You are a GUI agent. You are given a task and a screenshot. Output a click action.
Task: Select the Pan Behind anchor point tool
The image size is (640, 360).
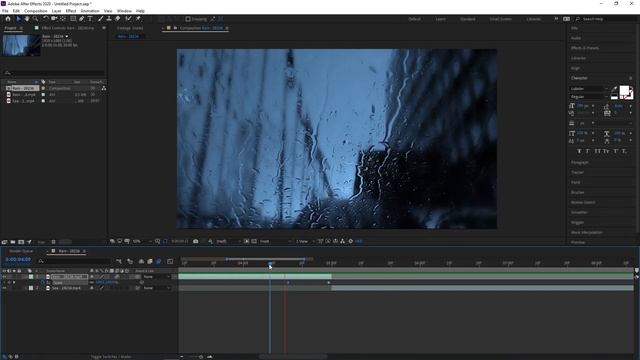click(63, 19)
